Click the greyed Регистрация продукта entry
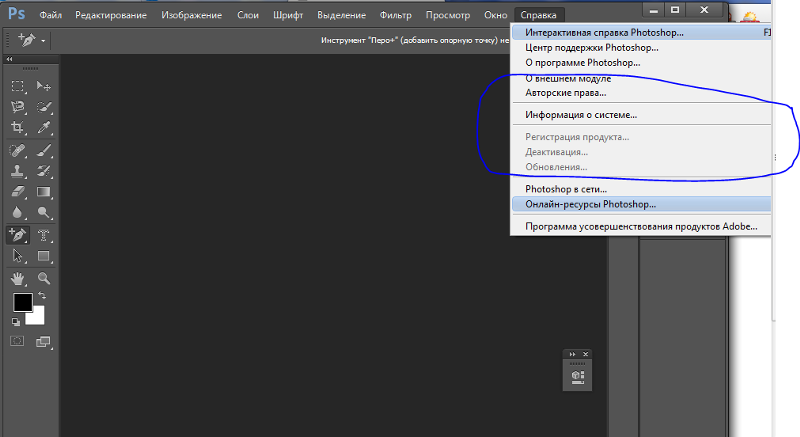 click(x=641, y=137)
